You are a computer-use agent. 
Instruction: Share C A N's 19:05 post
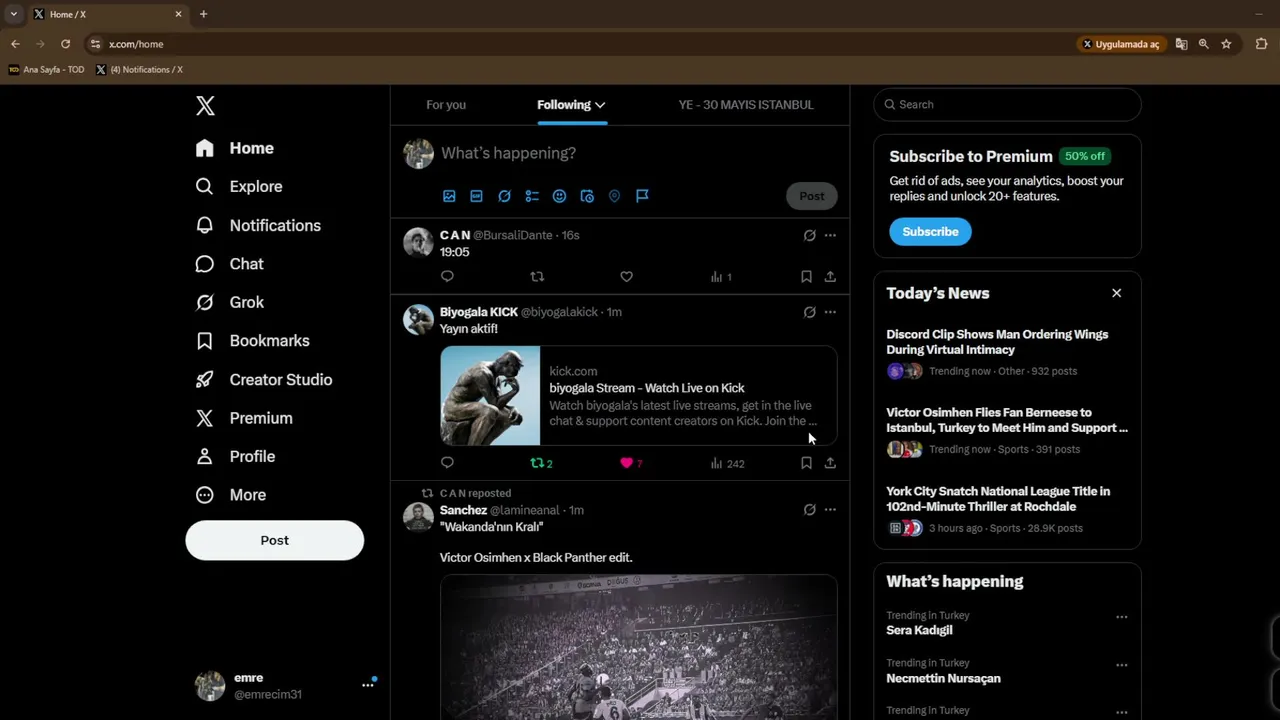click(830, 277)
